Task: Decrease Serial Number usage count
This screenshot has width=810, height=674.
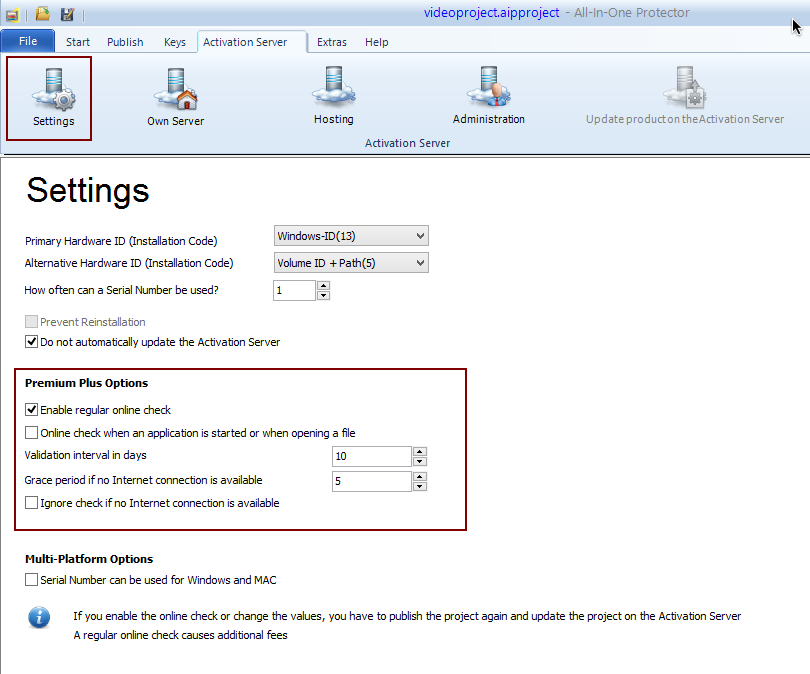Action: (x=323, y=295)
